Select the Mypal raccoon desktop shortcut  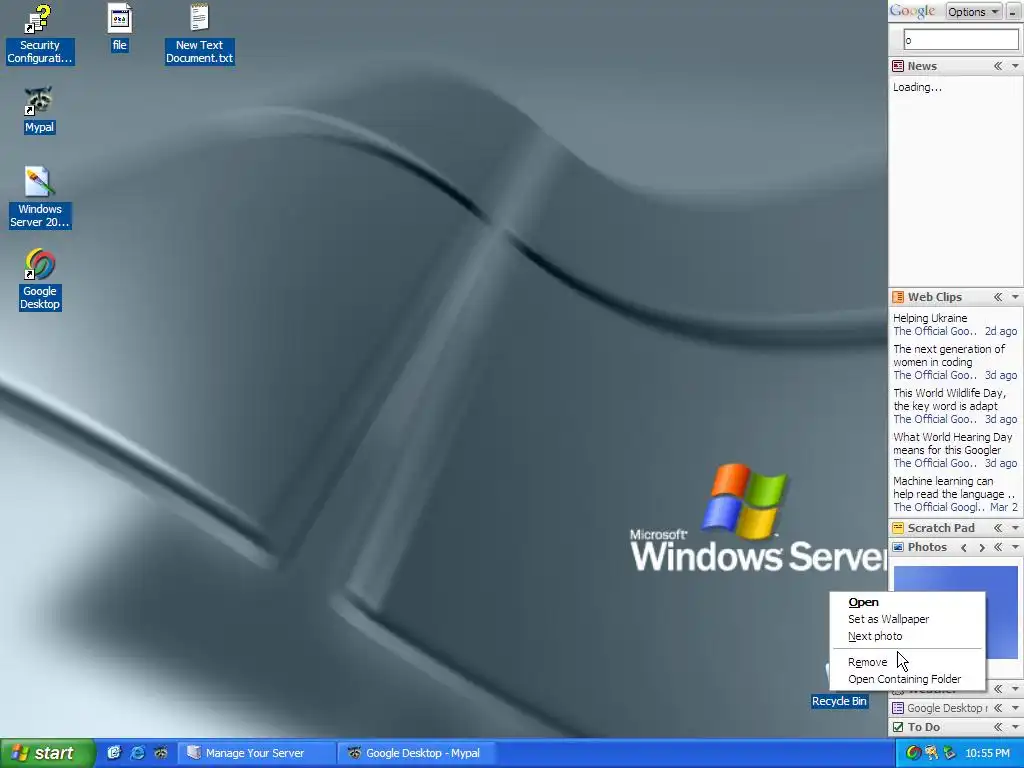point(39,110)
